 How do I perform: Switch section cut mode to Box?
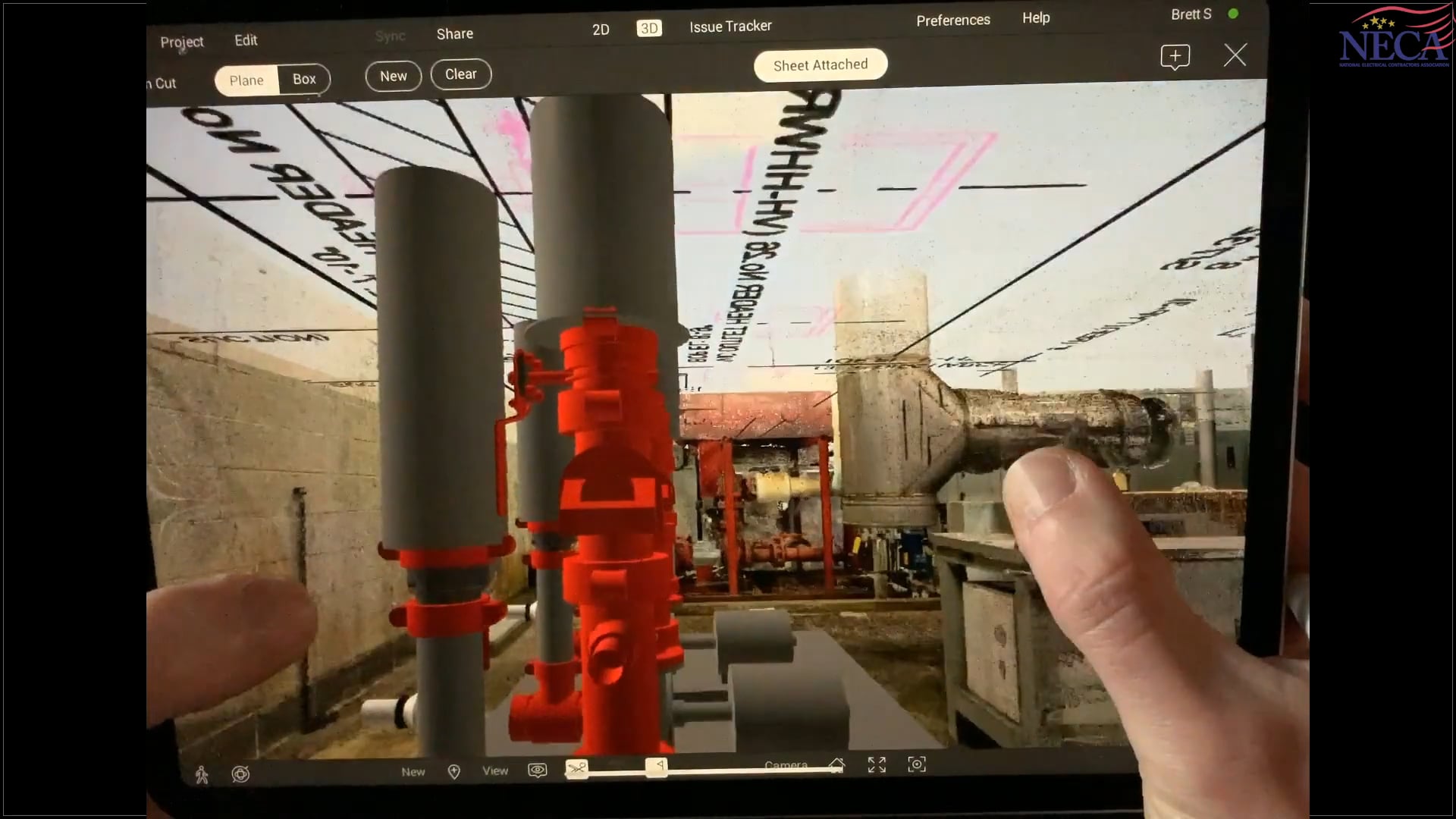tap(304, 79)
